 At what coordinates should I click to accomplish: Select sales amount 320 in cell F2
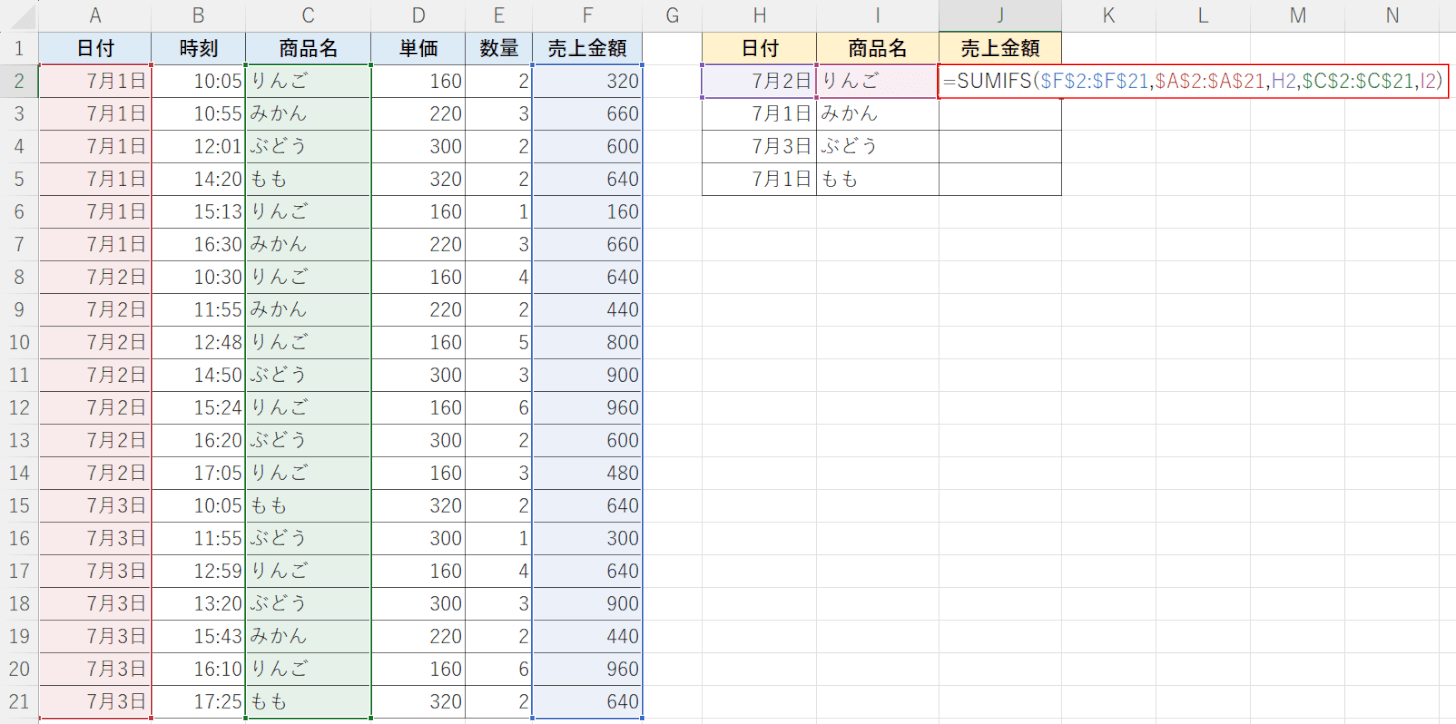[587, 81]
